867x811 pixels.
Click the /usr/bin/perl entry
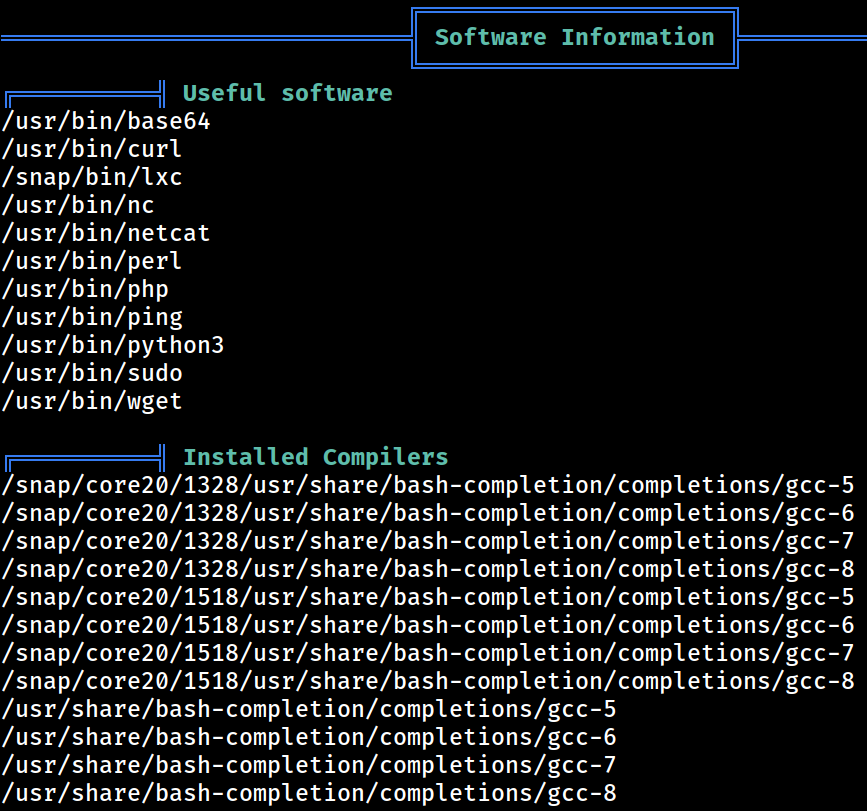[x=92, y=261]
